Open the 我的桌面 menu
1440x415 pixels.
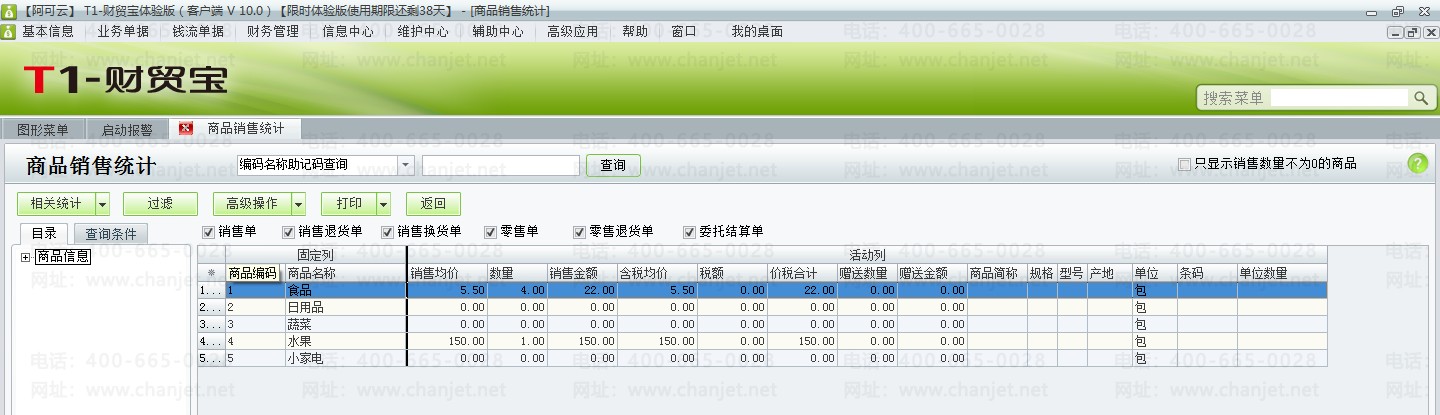pyautogui.click(x=757, y=32)
